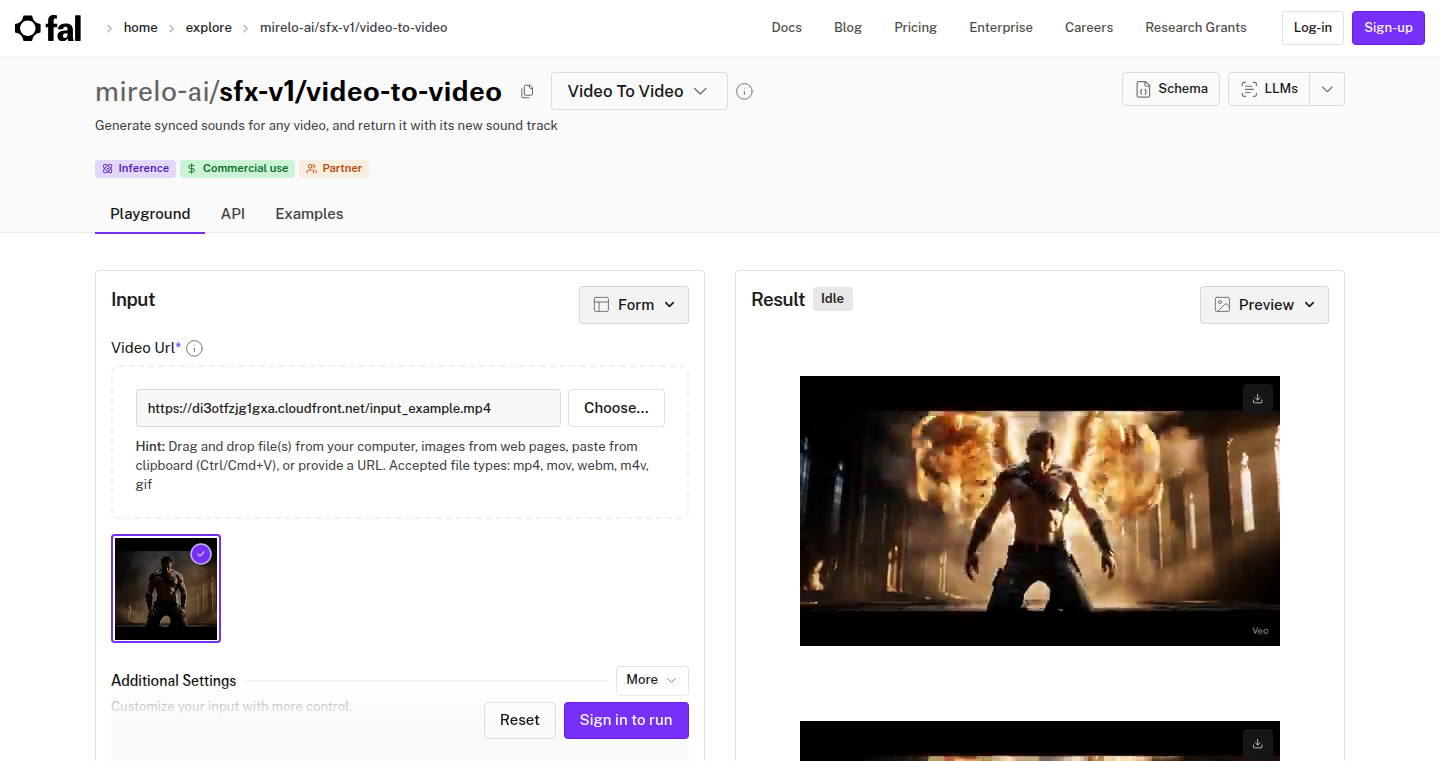Open the Form view dropdown
This screenshot has height=761, width=1440.
tap(634, 305)
